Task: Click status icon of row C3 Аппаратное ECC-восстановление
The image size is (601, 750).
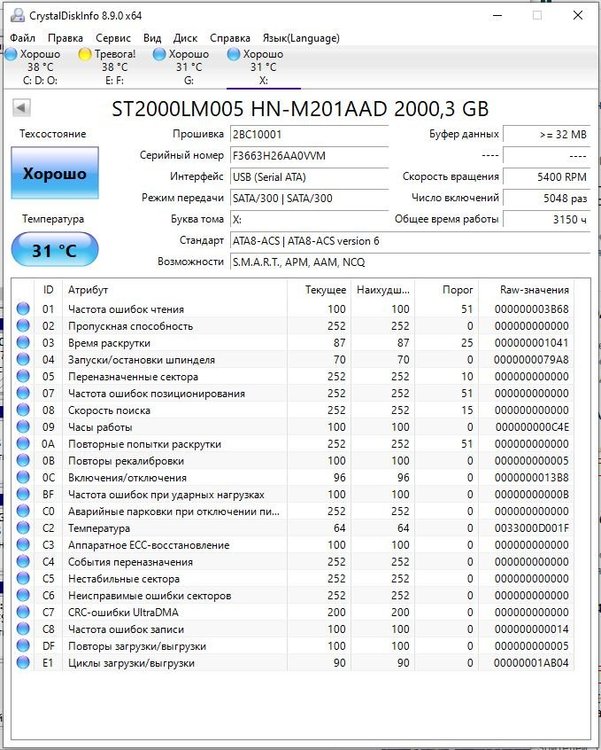Action: pos(23,545)
